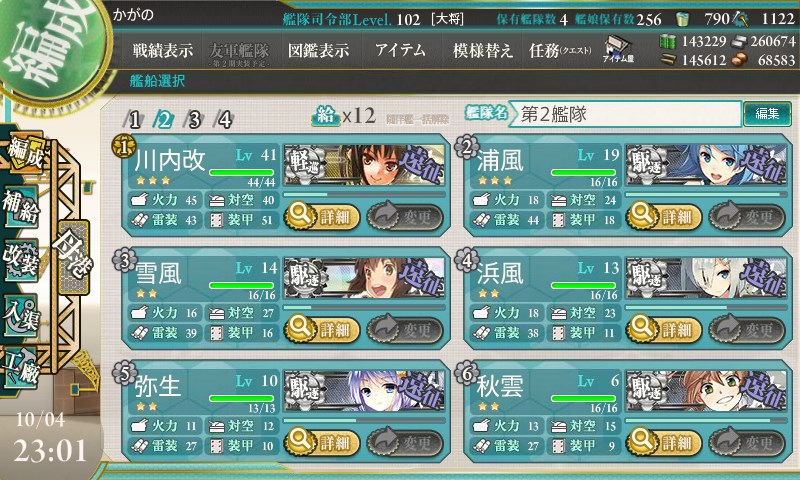Switch to fleet 4 tab
This screenshot has width=800, height=480.
point(223,120)
